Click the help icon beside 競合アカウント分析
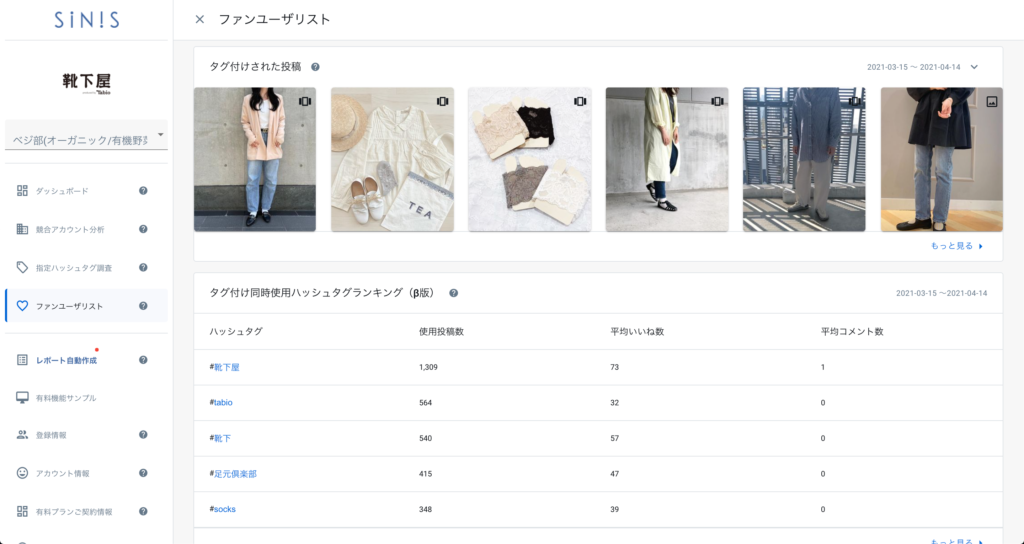 (x=143, y=229)
